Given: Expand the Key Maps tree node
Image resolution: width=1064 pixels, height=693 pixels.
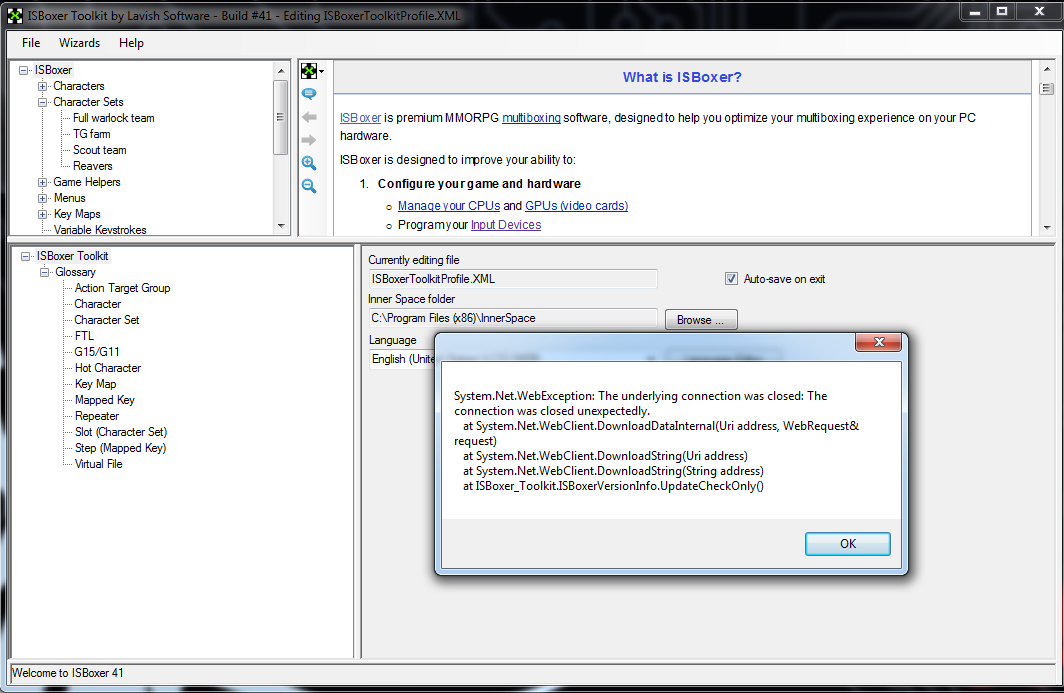Looking at the screenshot, I should pyautogui.click(x=42, y=214).
